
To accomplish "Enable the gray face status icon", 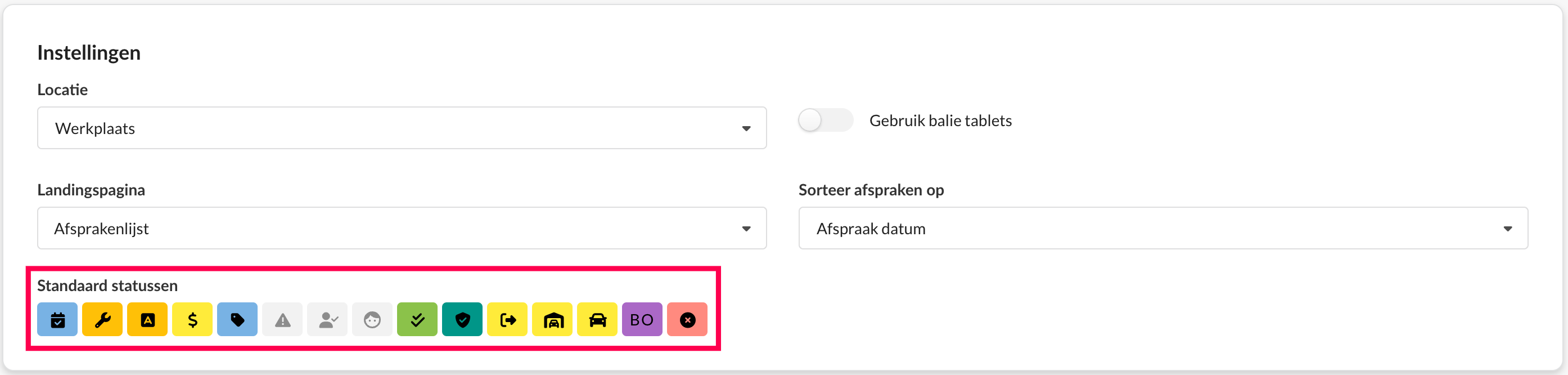I will tap(372, 319).
